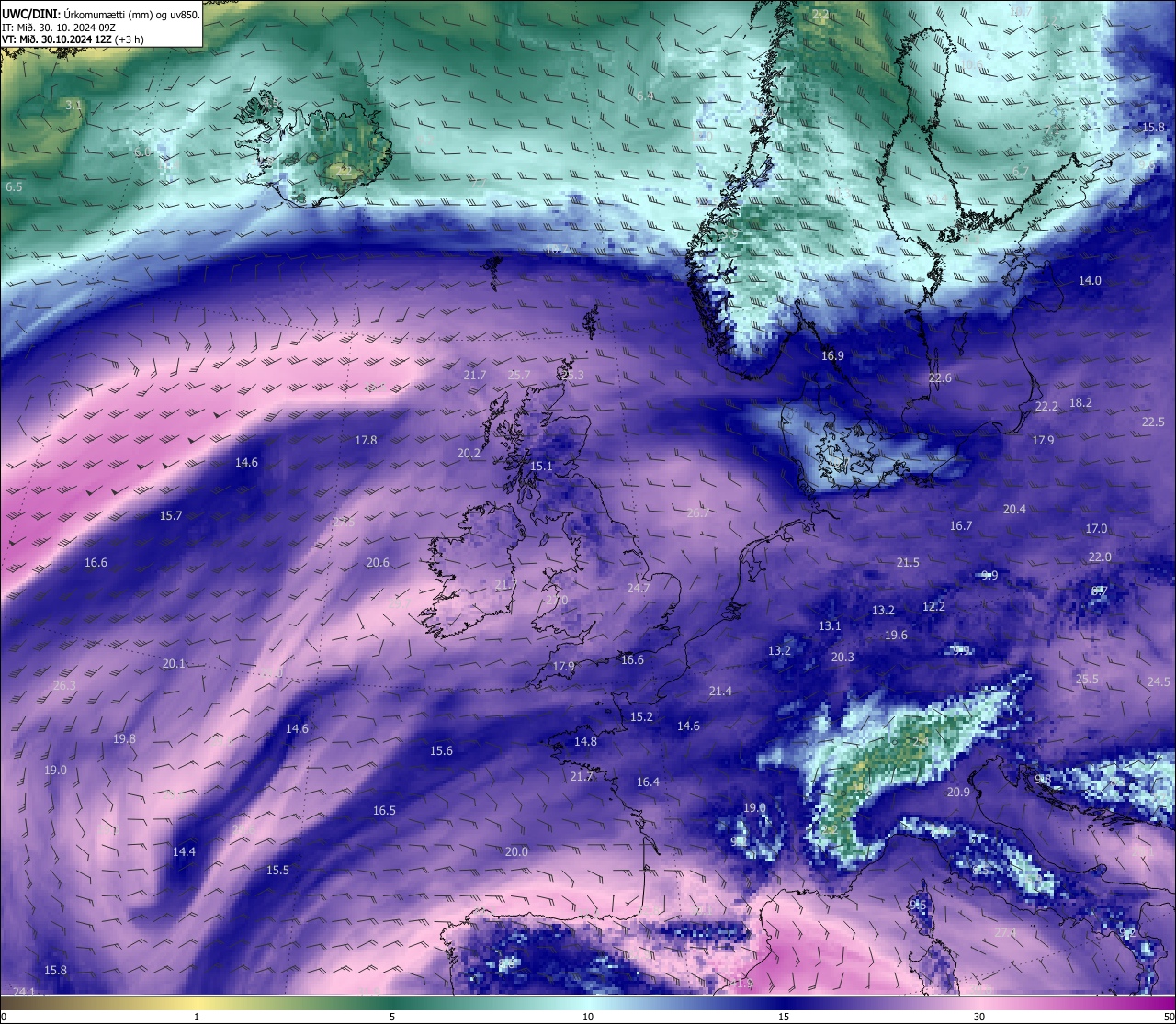Click the 25.3 value near northern Scotland
This screenshot has height=1024, width=1176.
[571, 375]
